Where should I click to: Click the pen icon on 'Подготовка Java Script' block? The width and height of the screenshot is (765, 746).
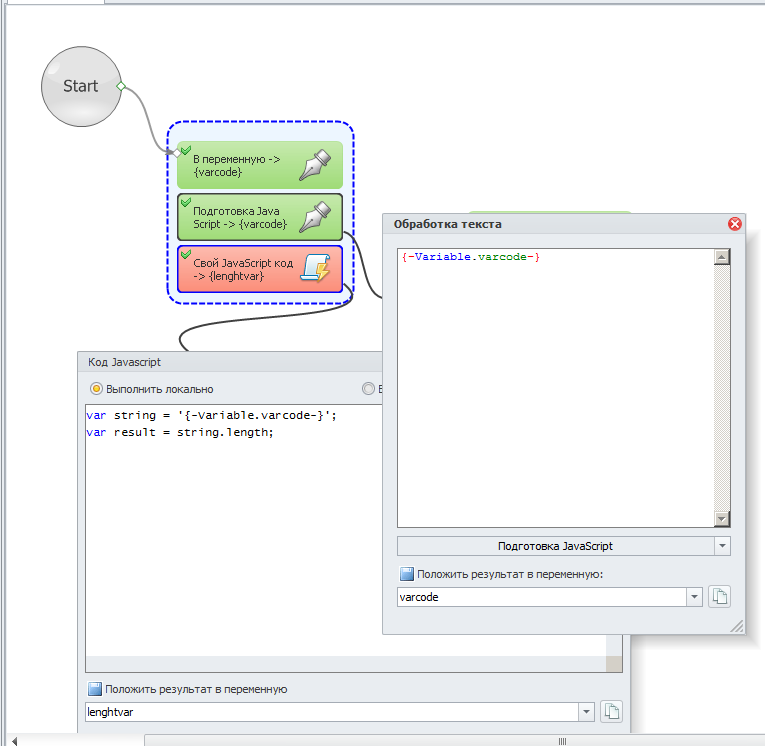tap(315, 217)
